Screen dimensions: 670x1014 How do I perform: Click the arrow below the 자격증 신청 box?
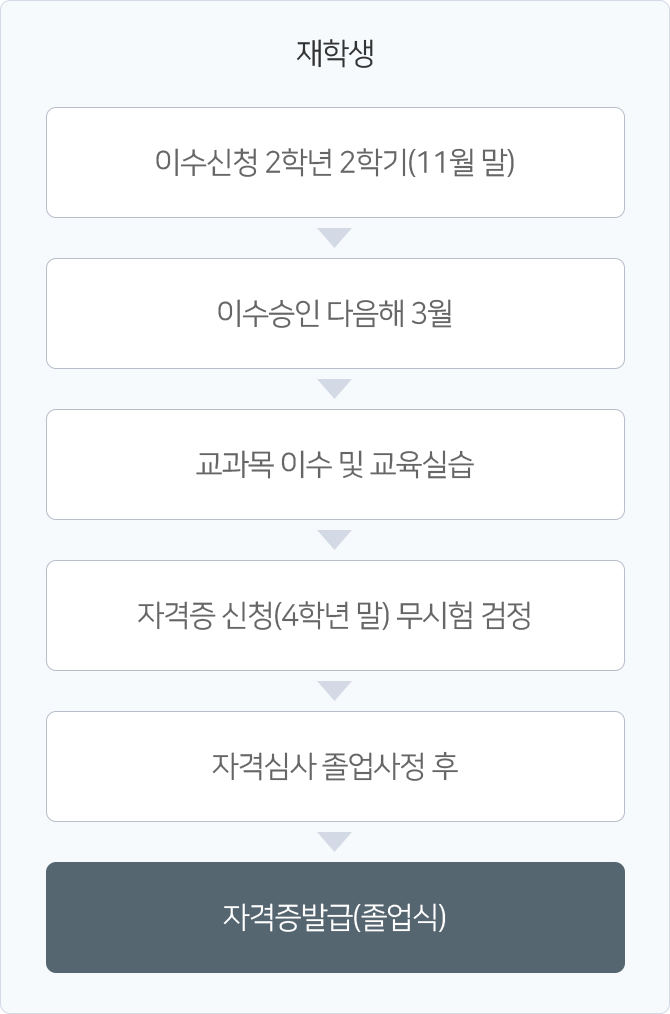pyautogui.click(x=335, y=691)
